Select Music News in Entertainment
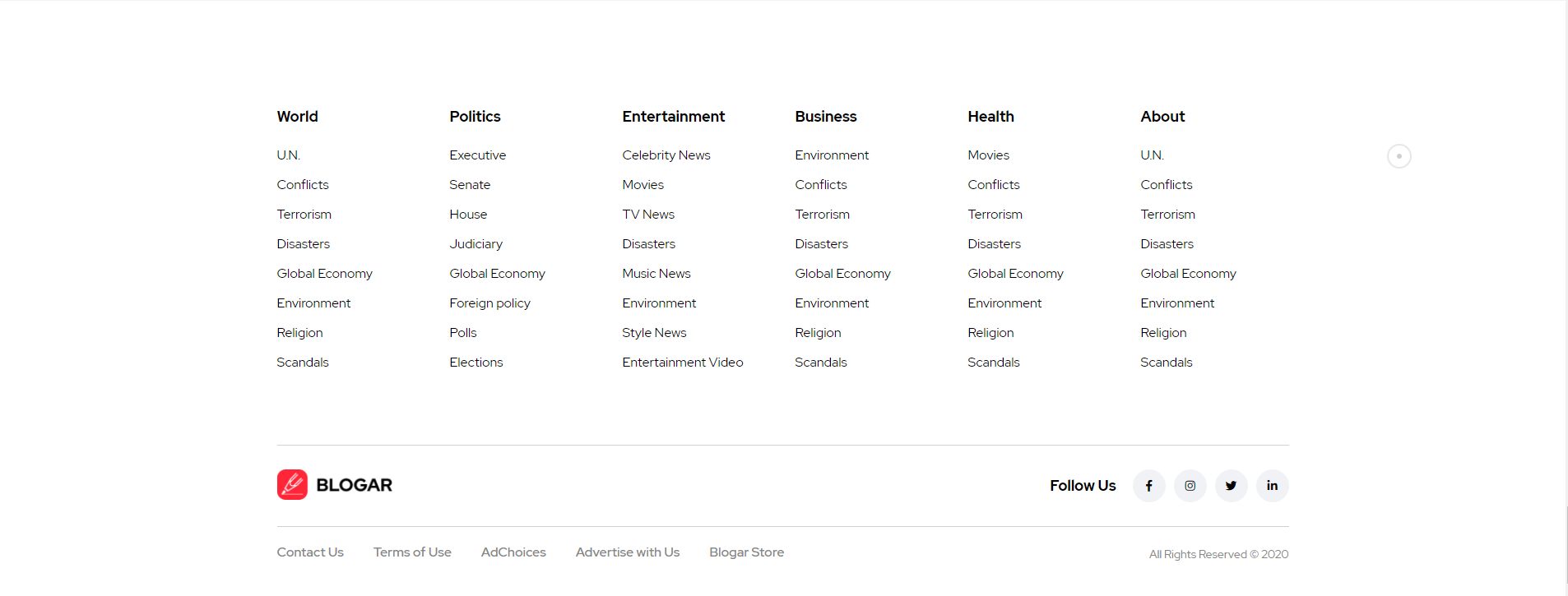Image resolution: width=1568 pixels, height=596 pixels. pyautogui.click(x=656, y=274)
